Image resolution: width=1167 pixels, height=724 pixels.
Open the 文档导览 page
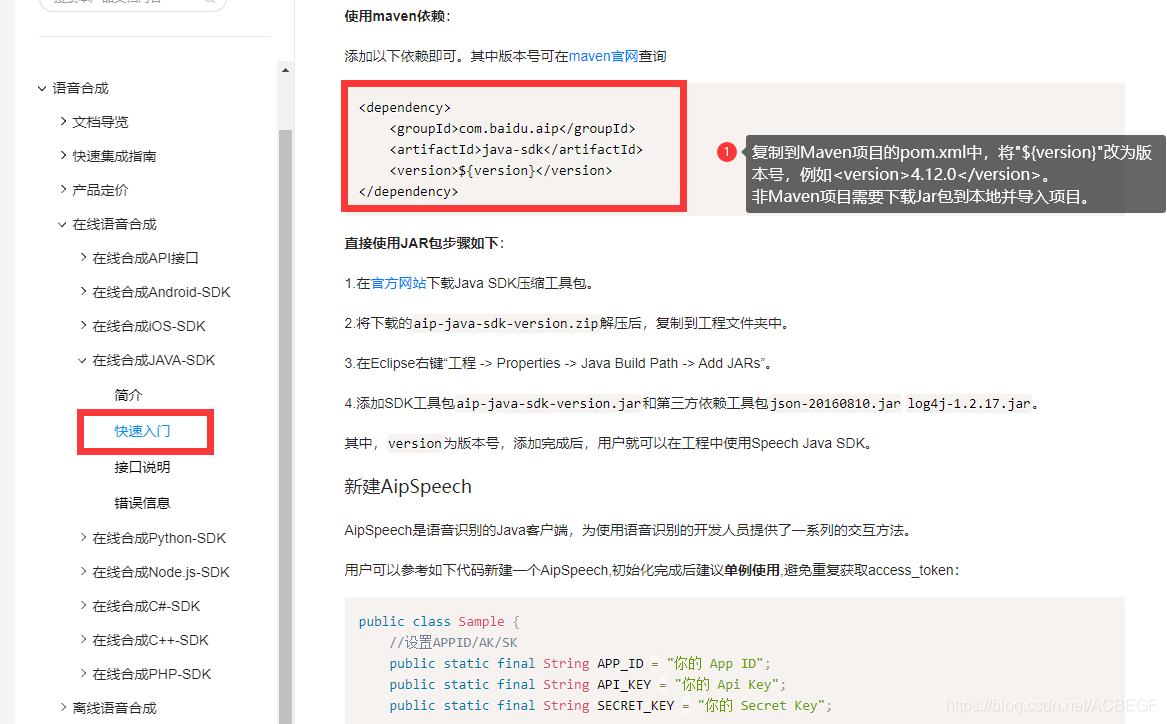[x=100, y=122]
